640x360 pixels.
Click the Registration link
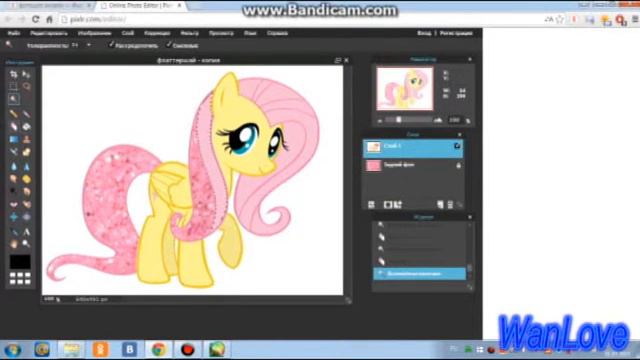(x=456, y=33)
